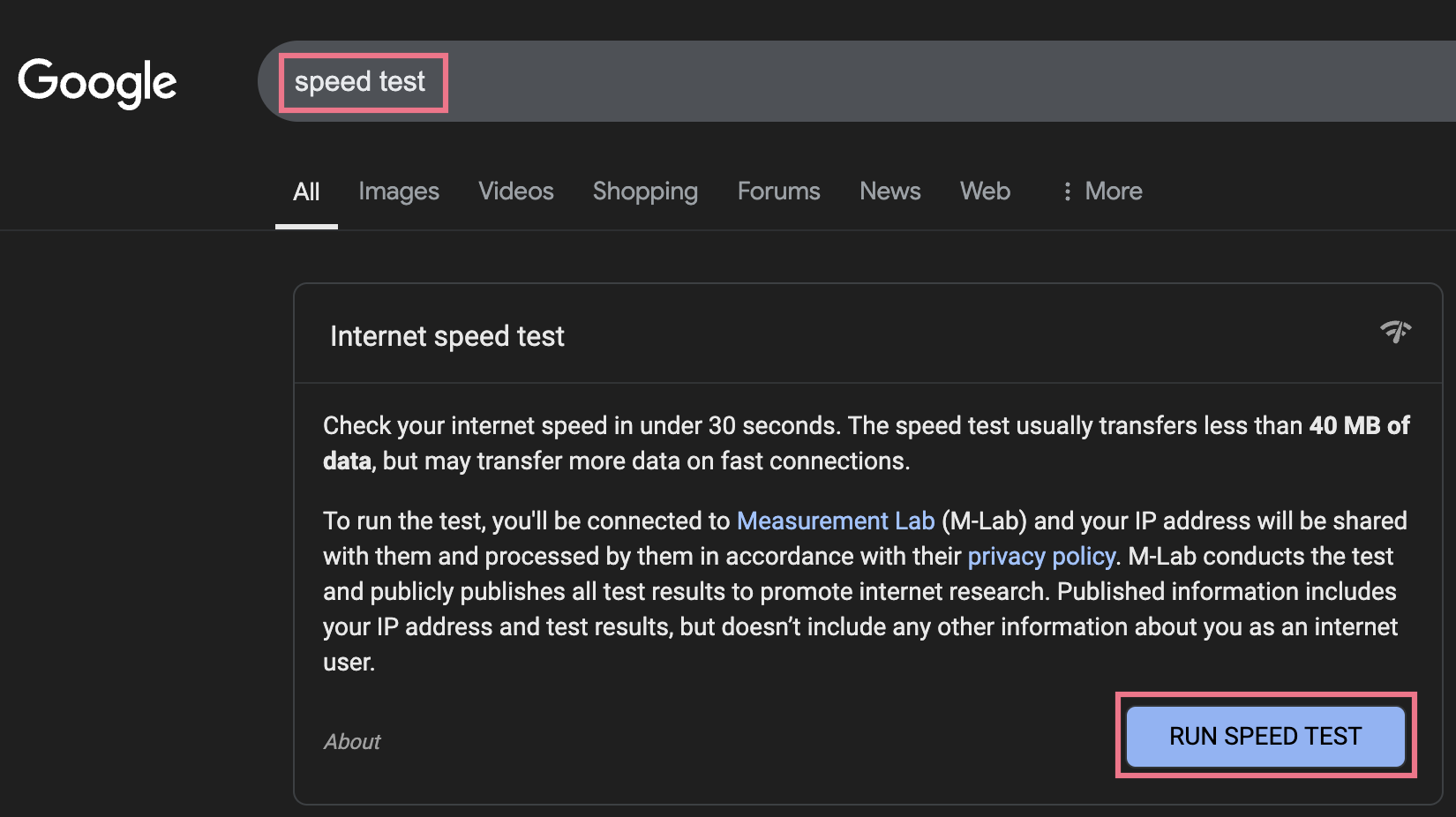
Task: Click the three-dot icon beside More
Action: click(1067, 191)
